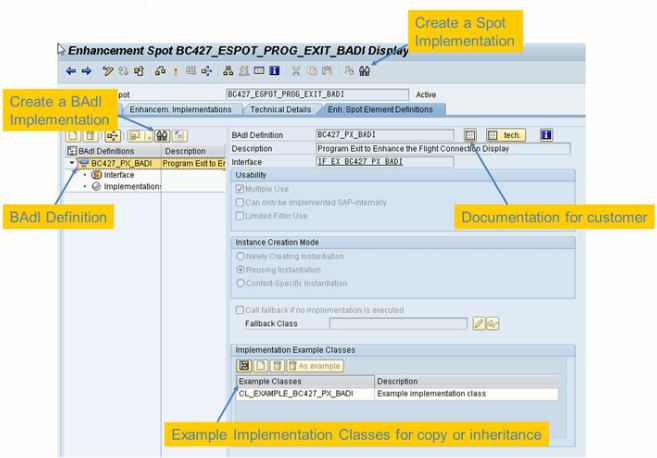Enable the Limited Filter Use checkbox
The image size is (657, 458).
tap(239, 215)
